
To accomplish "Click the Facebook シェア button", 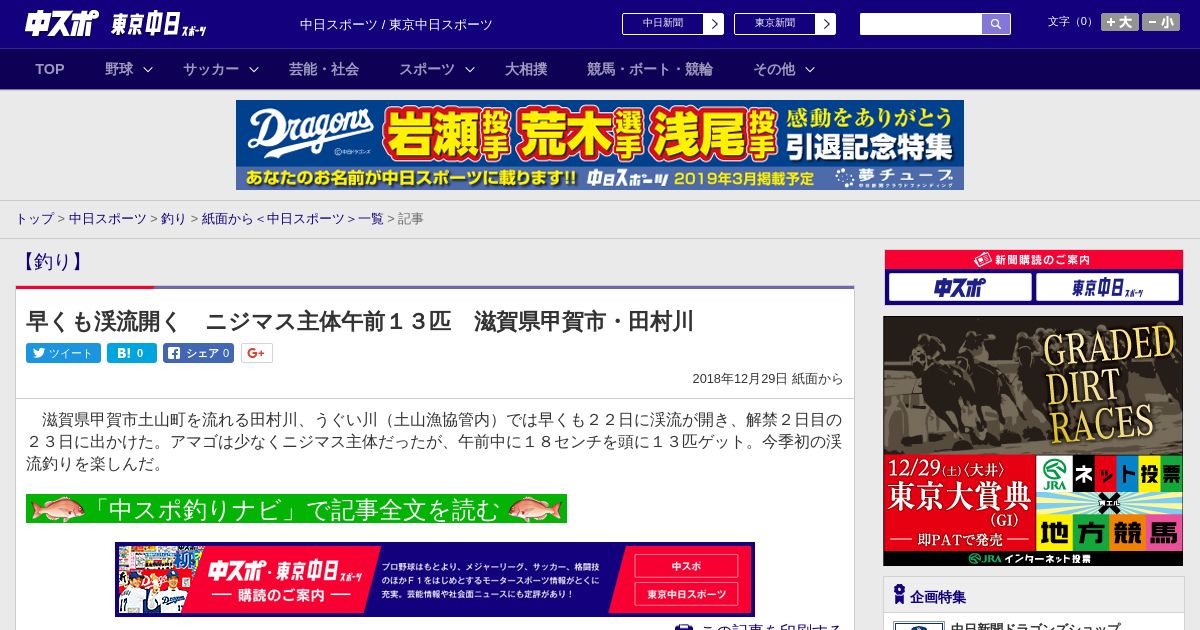I will 198,353.
